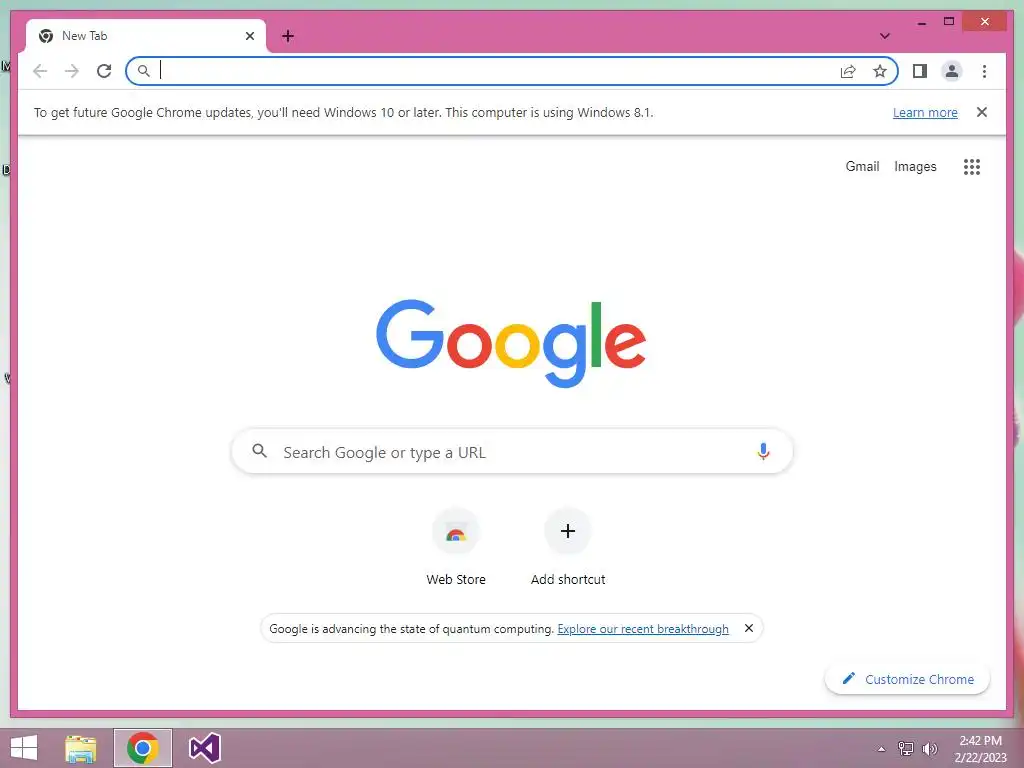Open the Windows Start menu
Viewport: 1024px width, 768px height.
[24, 748]
